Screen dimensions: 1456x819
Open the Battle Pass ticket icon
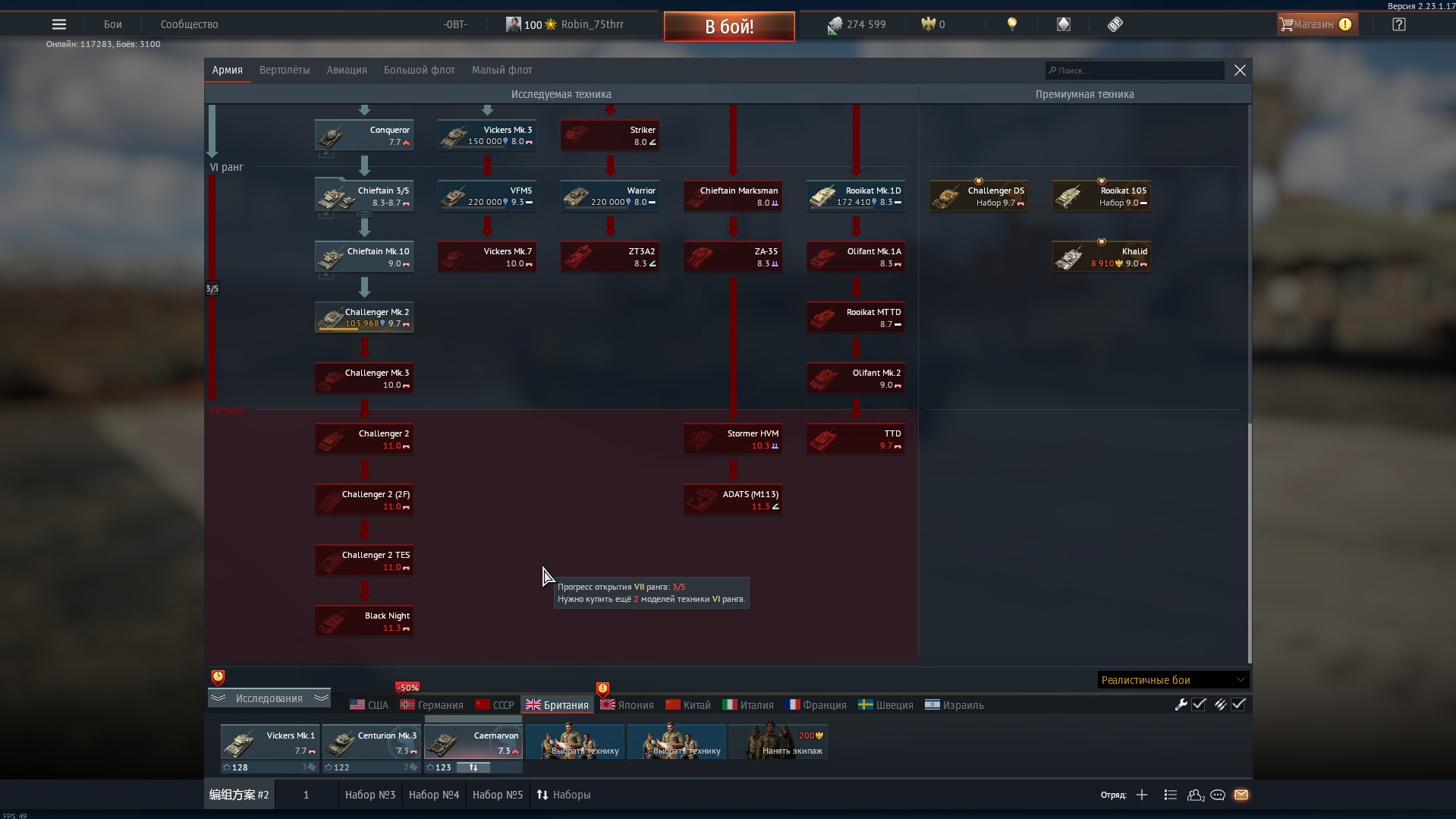click(1115, 24)
